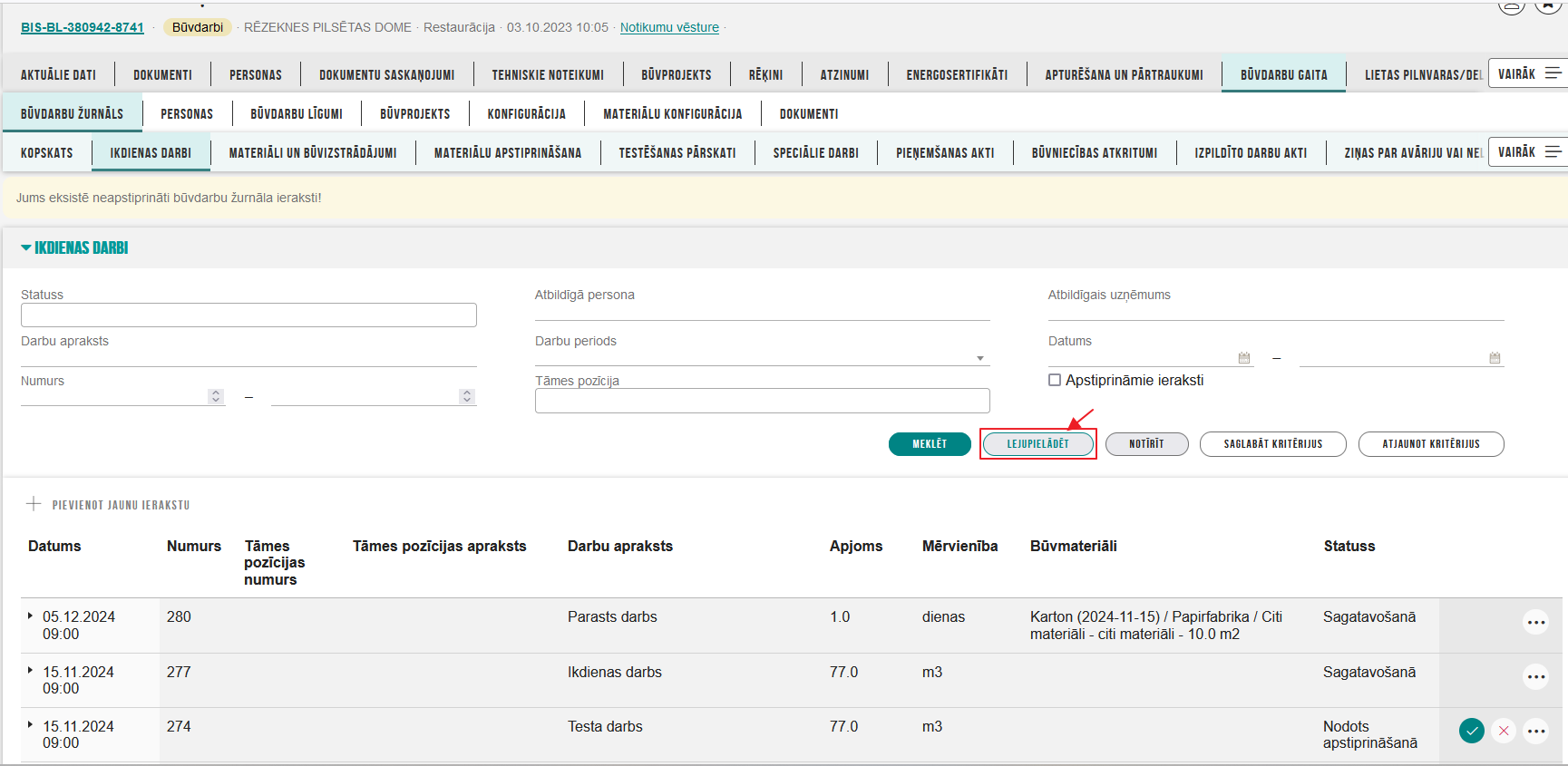
Task: Click the Lejupielādēt download button
Action: coord(1037,443)
